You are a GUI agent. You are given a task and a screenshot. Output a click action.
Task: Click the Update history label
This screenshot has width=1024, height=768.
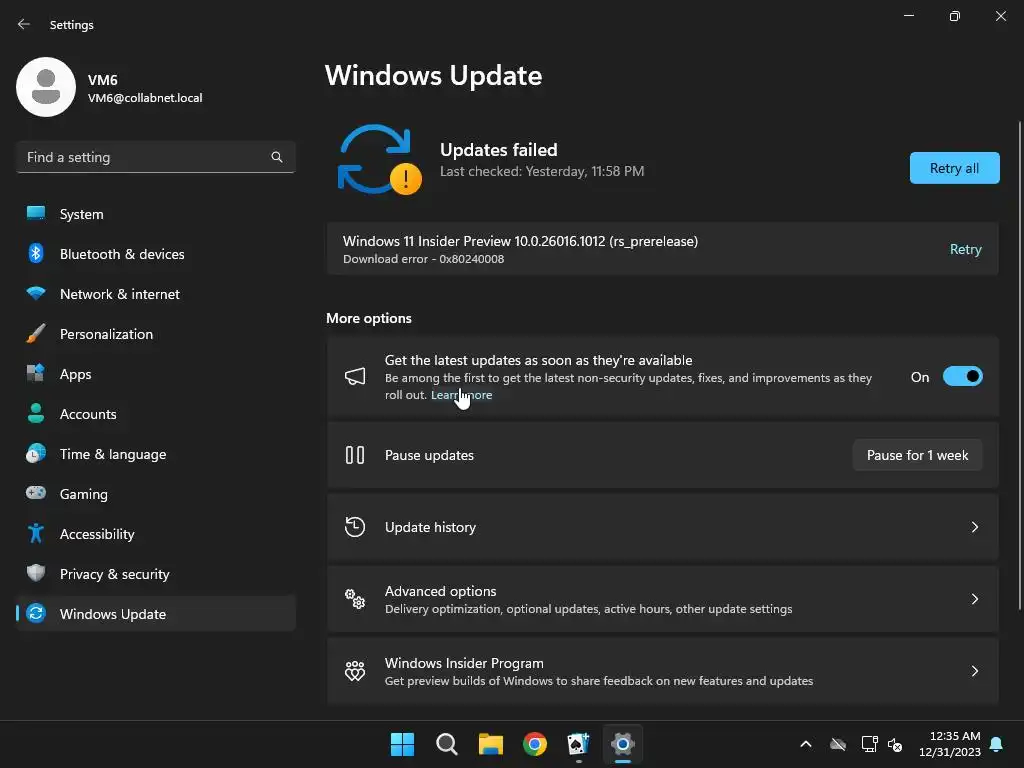(430, 527)
